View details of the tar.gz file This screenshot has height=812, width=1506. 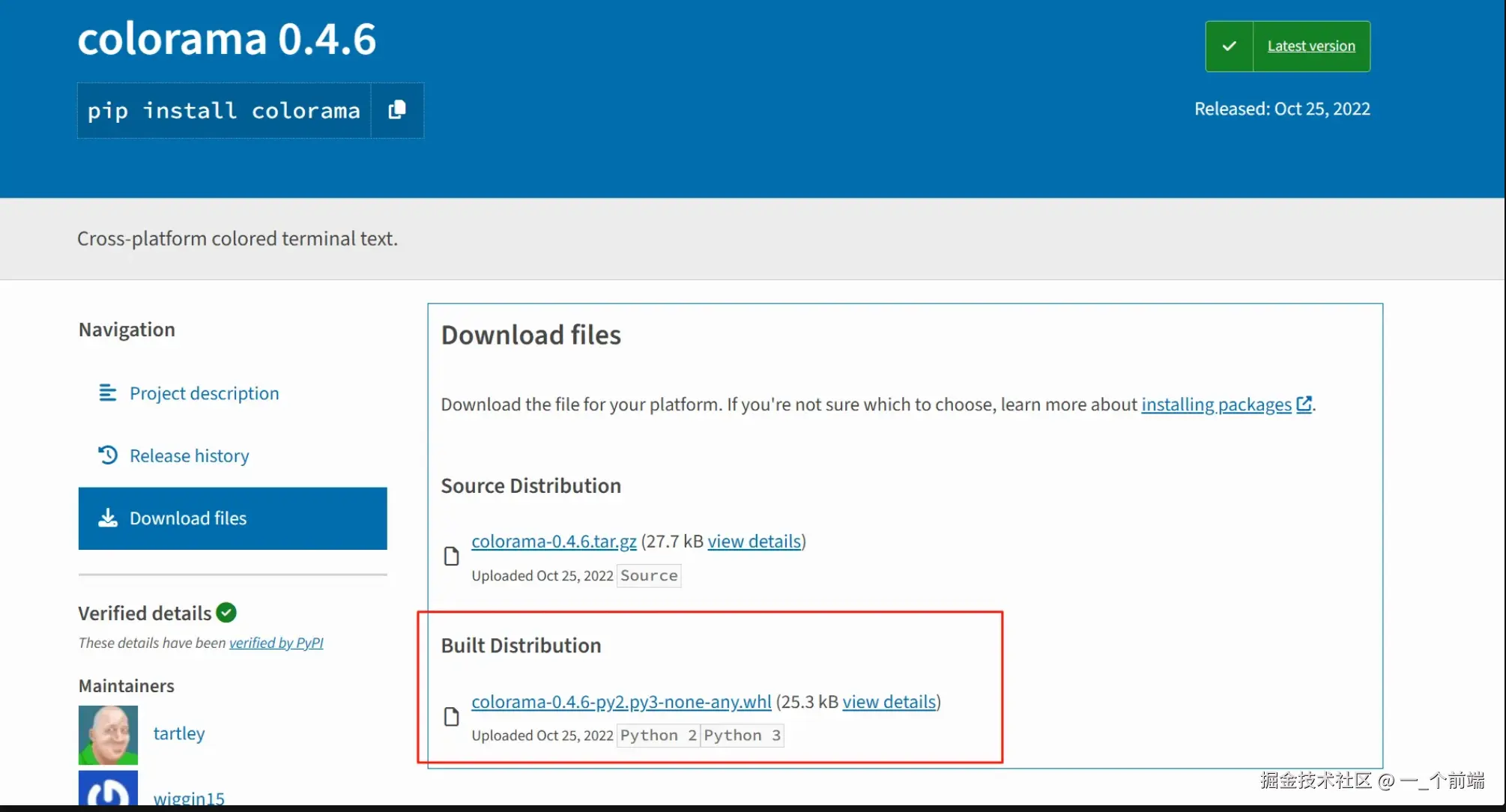[754, 542]
